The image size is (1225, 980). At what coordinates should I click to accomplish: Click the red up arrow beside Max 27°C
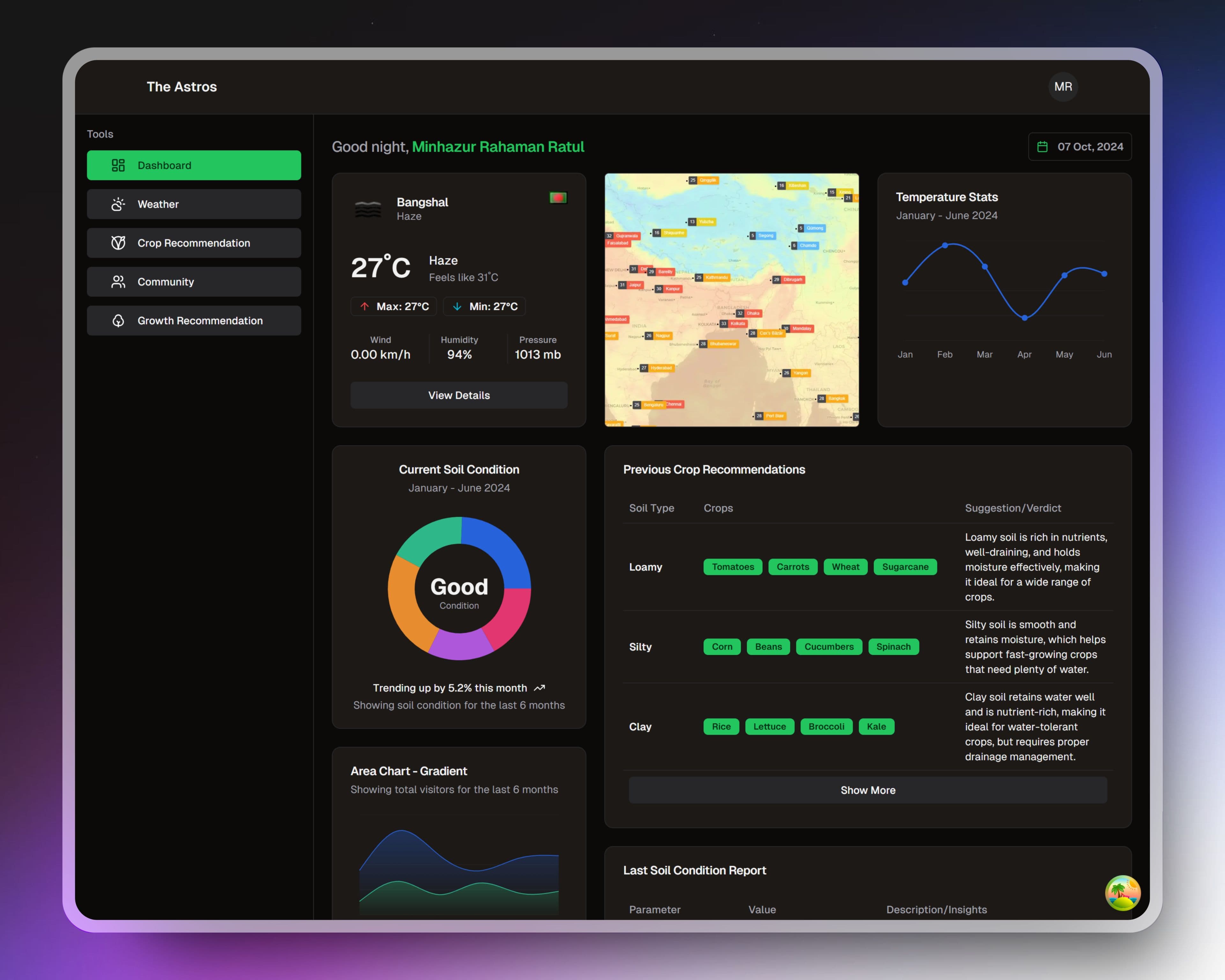click(x=365, y=306)
